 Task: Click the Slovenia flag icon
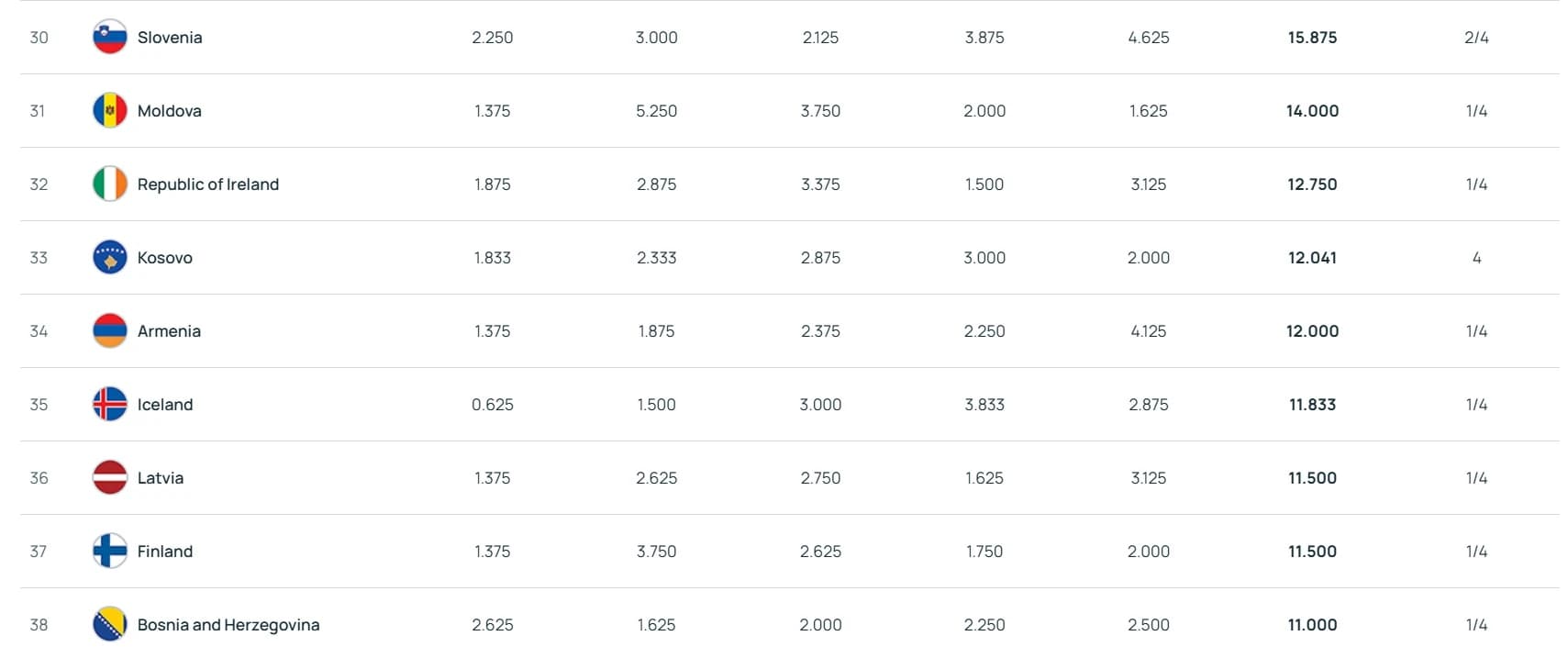click(x=110, y=38)
